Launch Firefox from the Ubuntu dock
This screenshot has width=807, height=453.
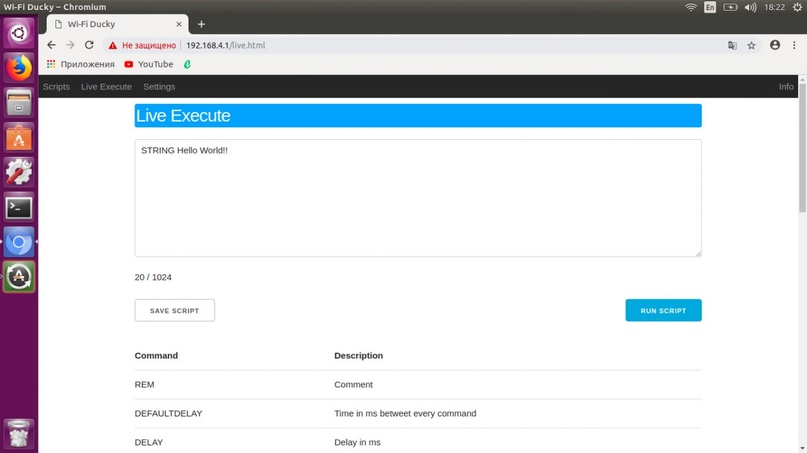pos(19,68)
